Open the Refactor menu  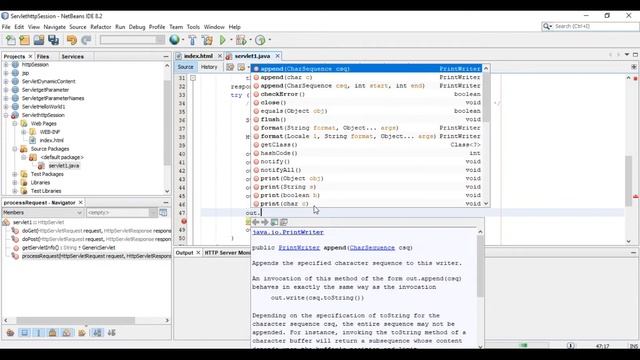[x=101, y=27]
